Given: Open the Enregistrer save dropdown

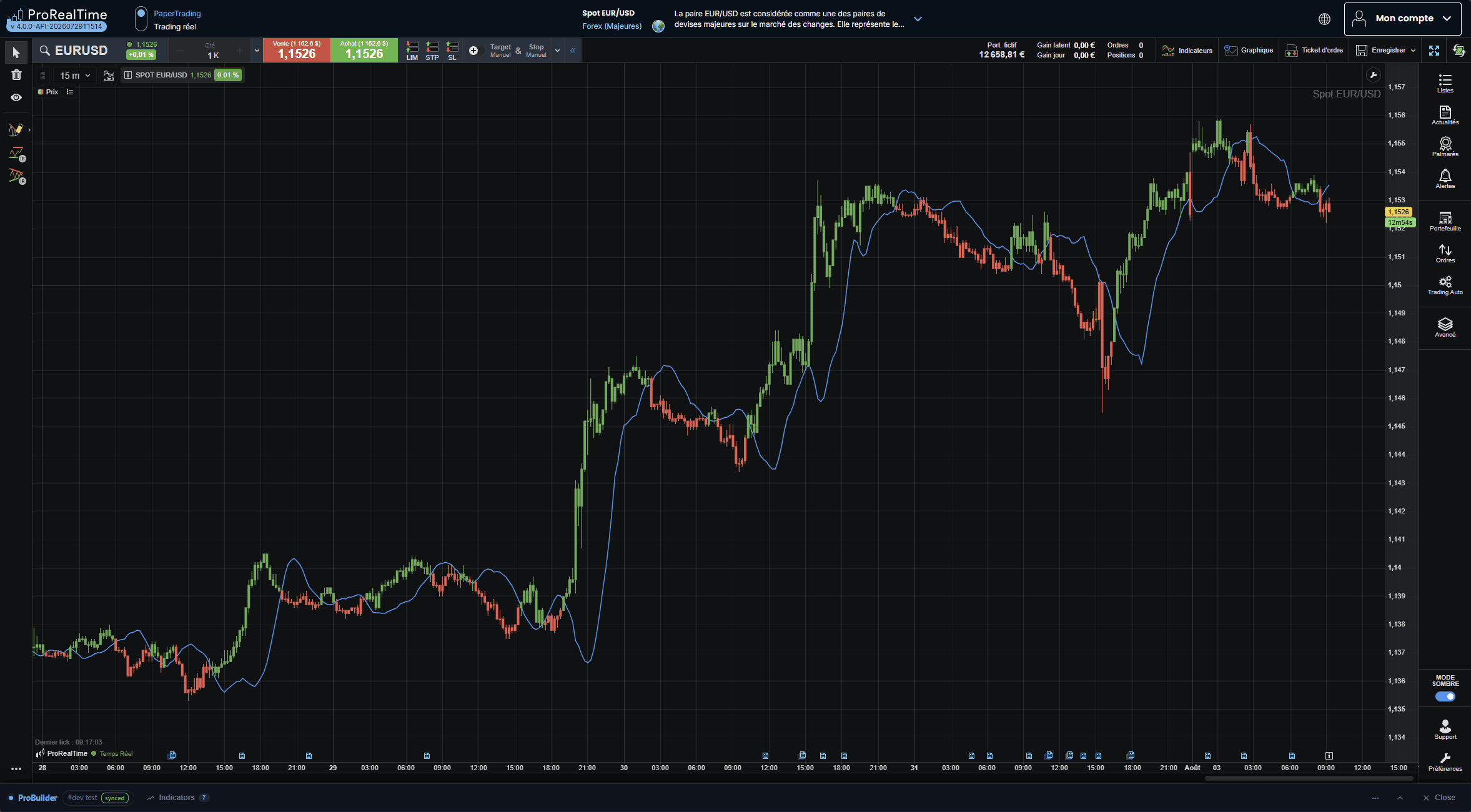Looking at the screenshot, I should (1385, 51).
